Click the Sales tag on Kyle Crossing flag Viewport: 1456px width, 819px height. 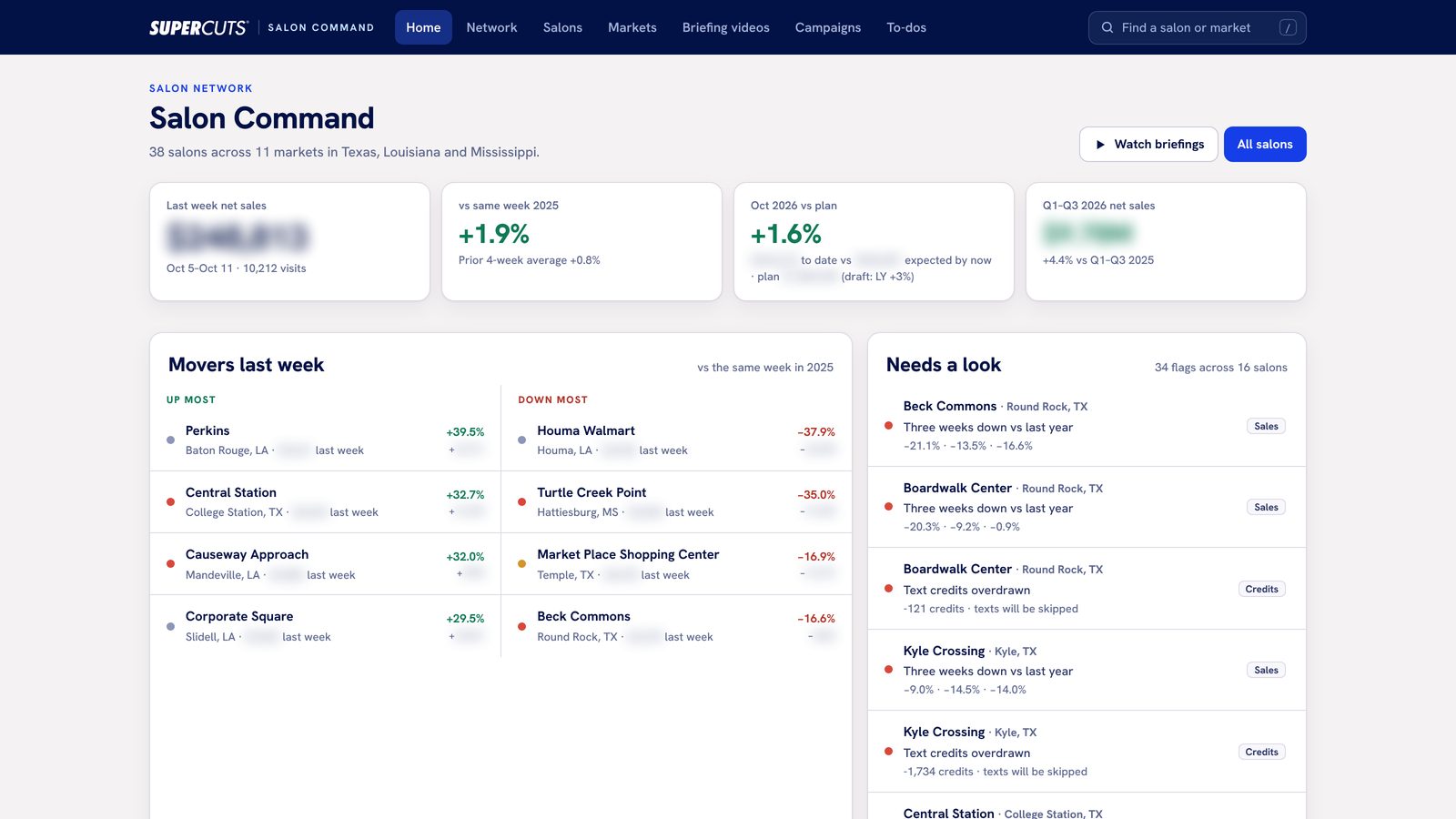point(1266,671)
